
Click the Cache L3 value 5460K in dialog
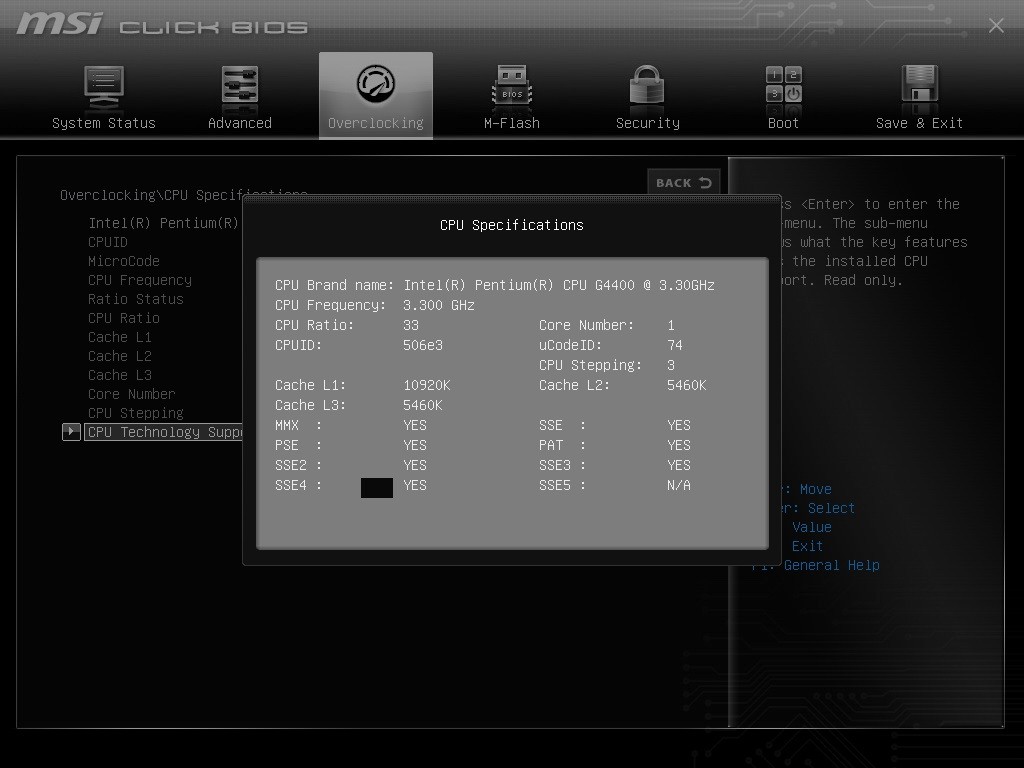tap(423, 405)
